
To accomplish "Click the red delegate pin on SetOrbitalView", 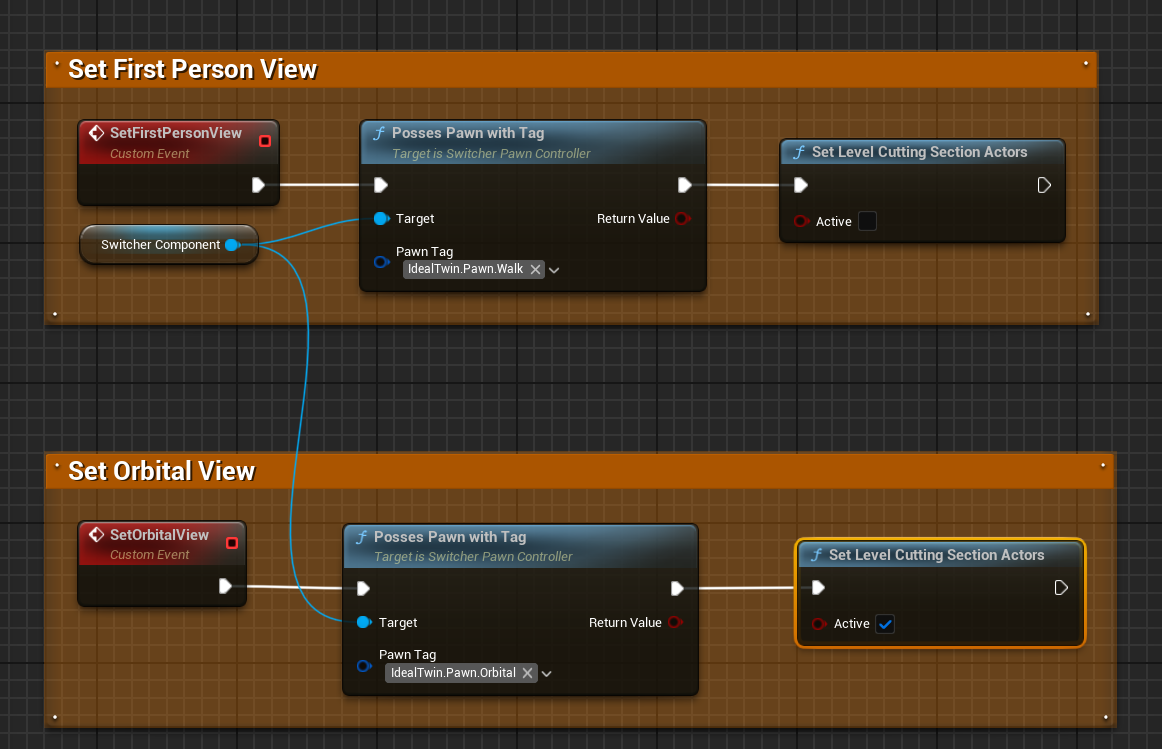I will pyautogui.click(x=232, y=543).
